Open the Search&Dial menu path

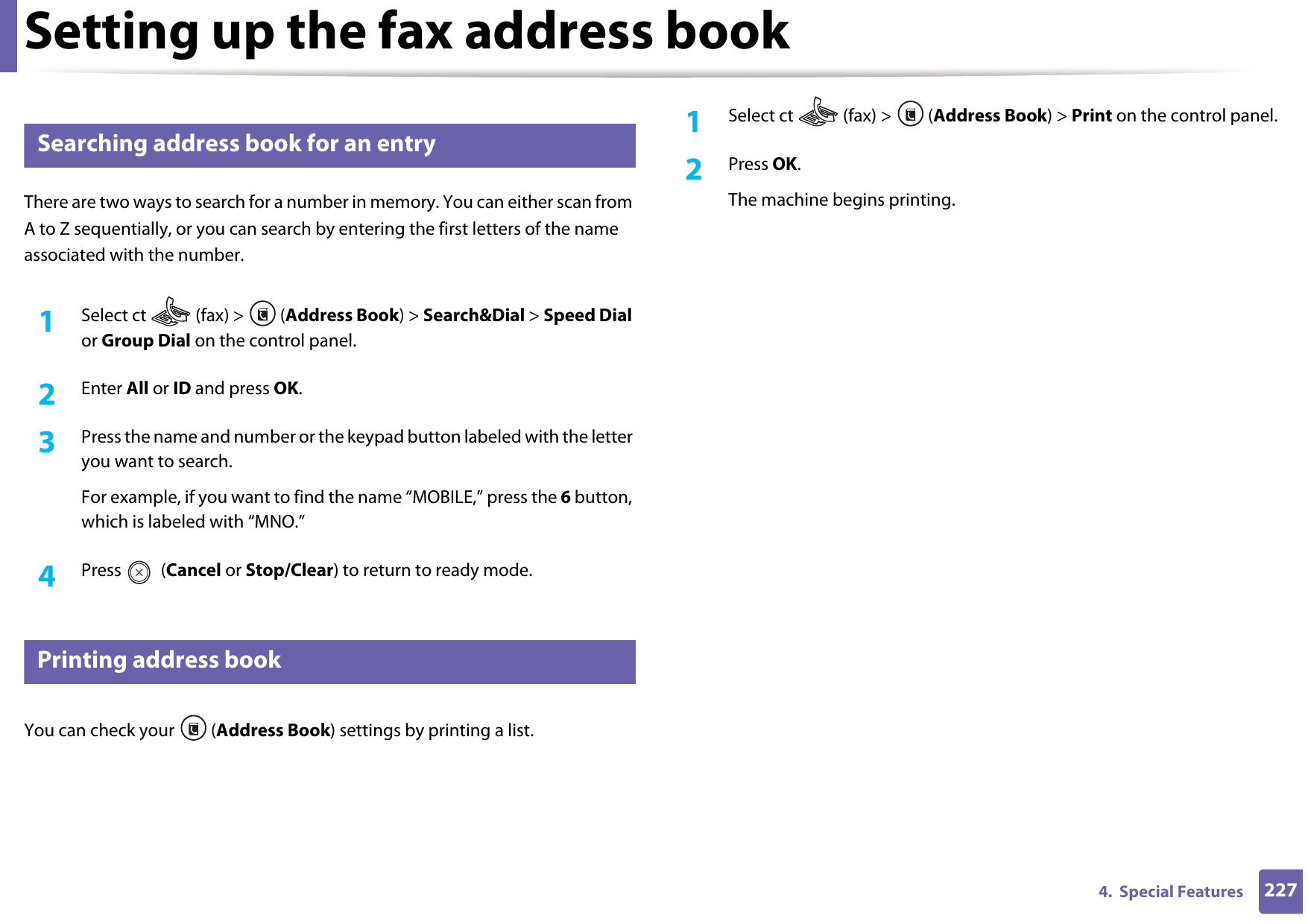tap(473, 315)
